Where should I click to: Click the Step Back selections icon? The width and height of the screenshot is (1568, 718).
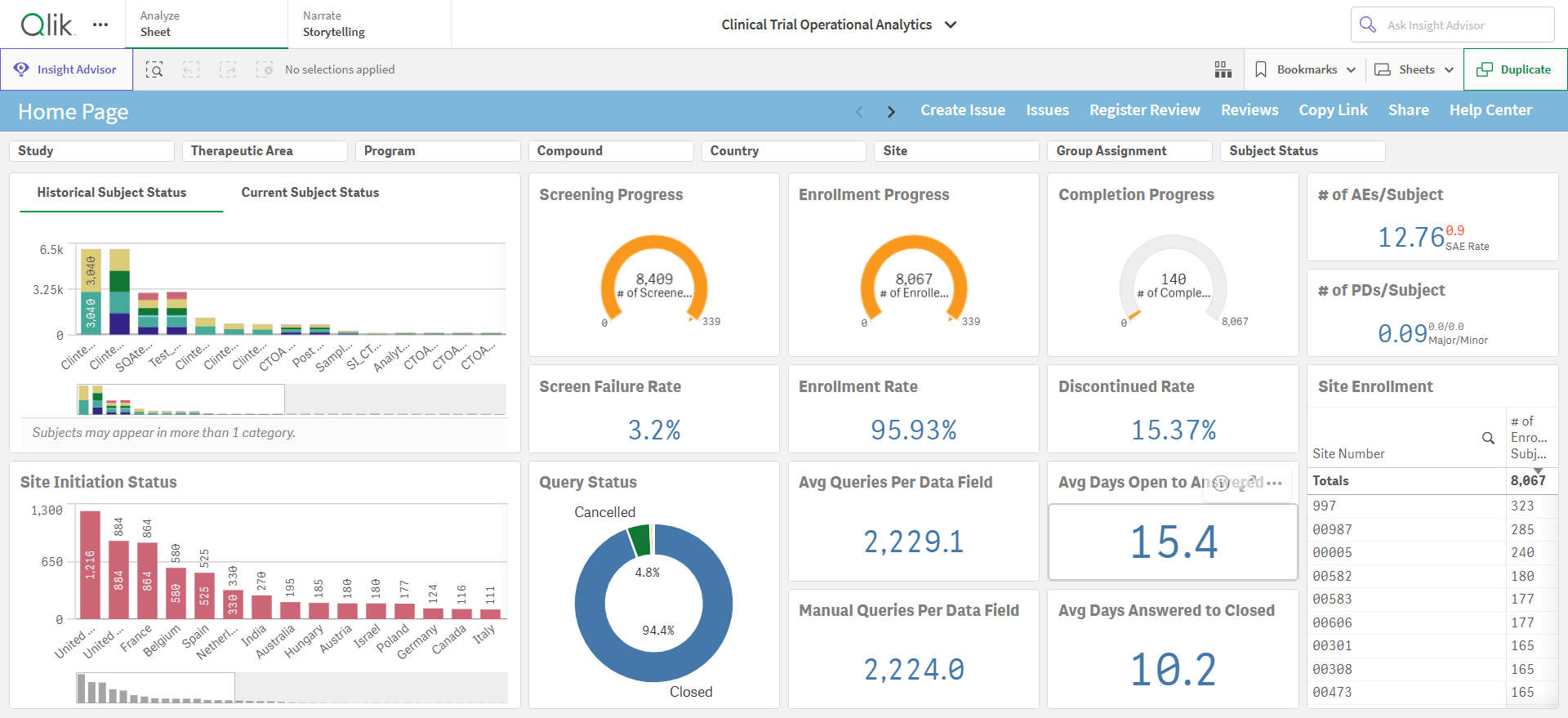191,69
